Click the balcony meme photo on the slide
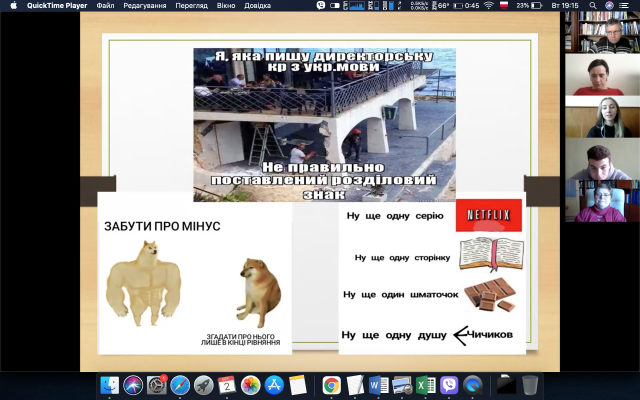640x400 pixels. click(324, 125)
